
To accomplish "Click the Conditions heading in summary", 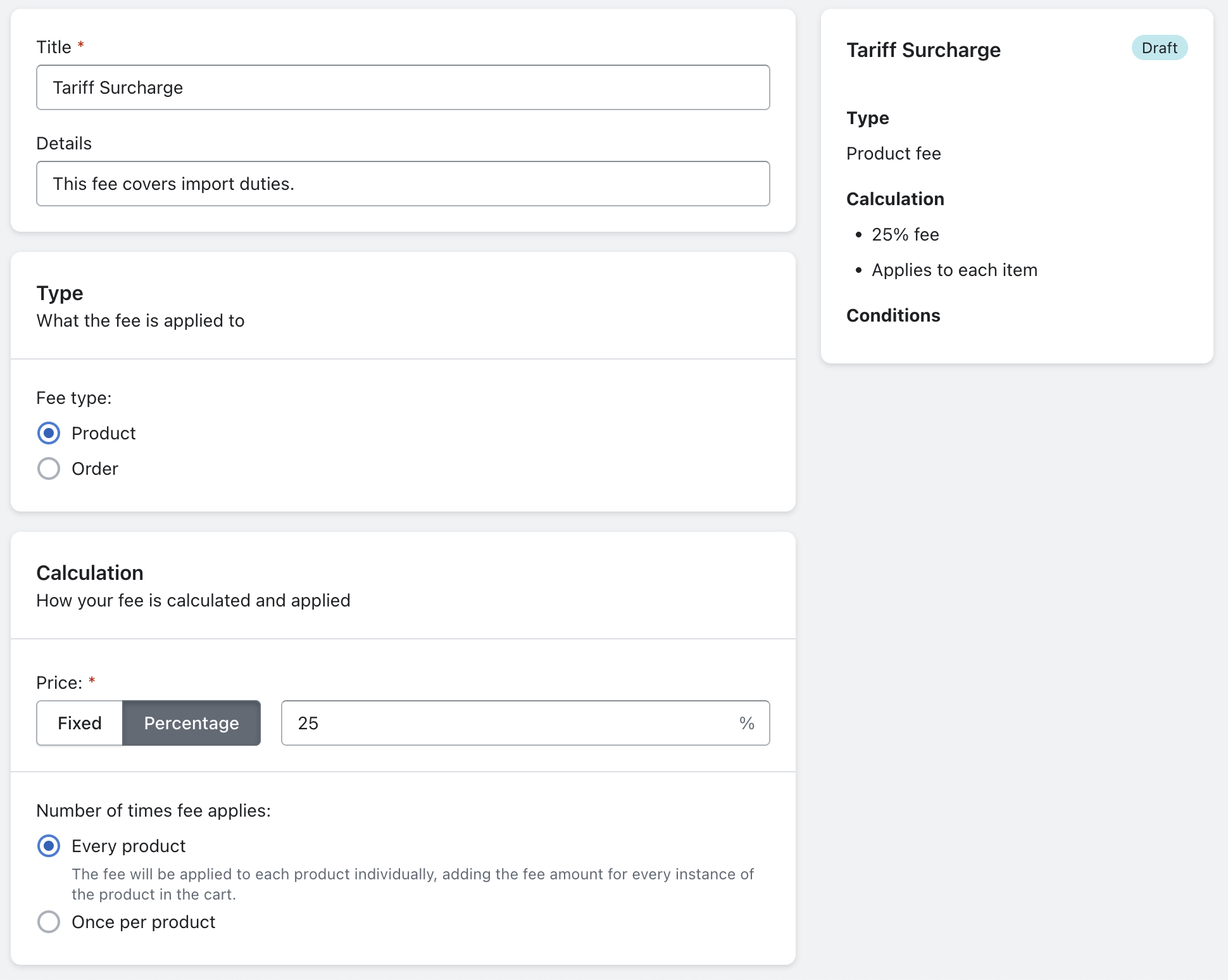I will click(x=893, y=315).
